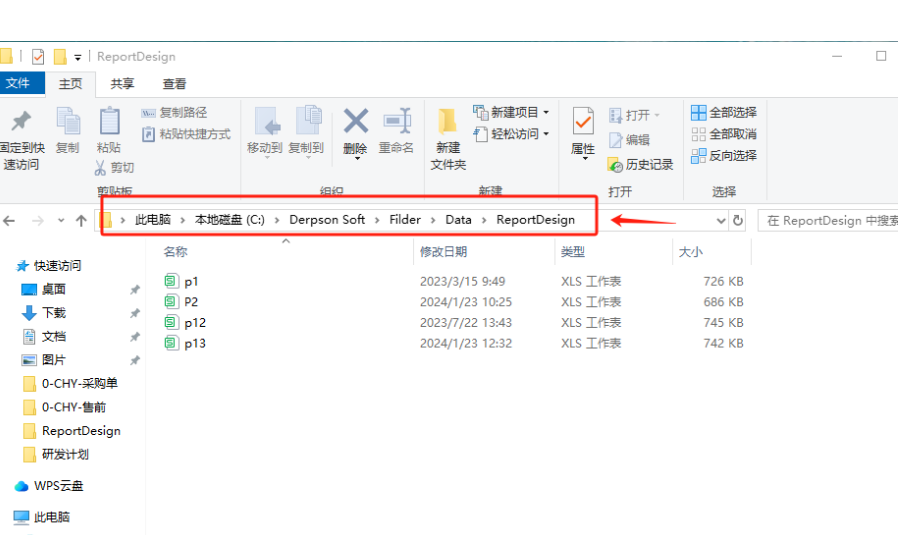
Task: Open ReportDesign folder in Quick access
Action: tap(80, 431)
